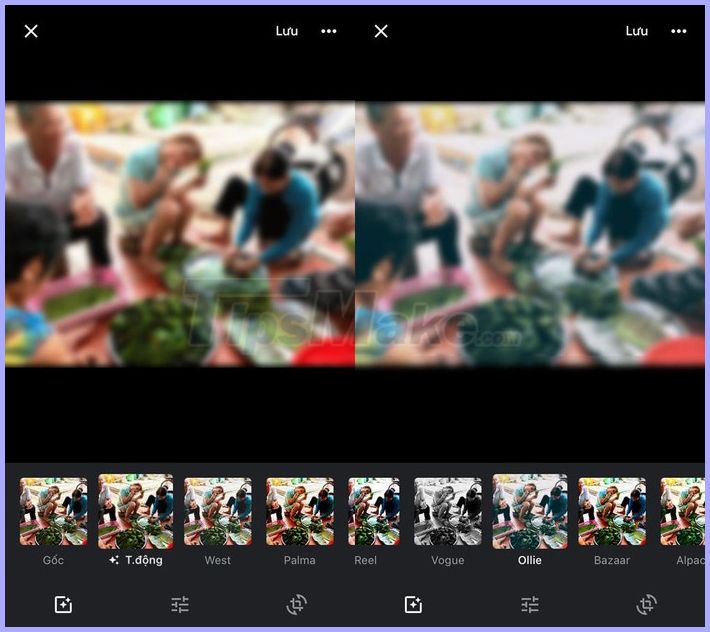Apply the Reel filter thumbnail
This screenshot has height=632, width=710.
tap(374, 512)
